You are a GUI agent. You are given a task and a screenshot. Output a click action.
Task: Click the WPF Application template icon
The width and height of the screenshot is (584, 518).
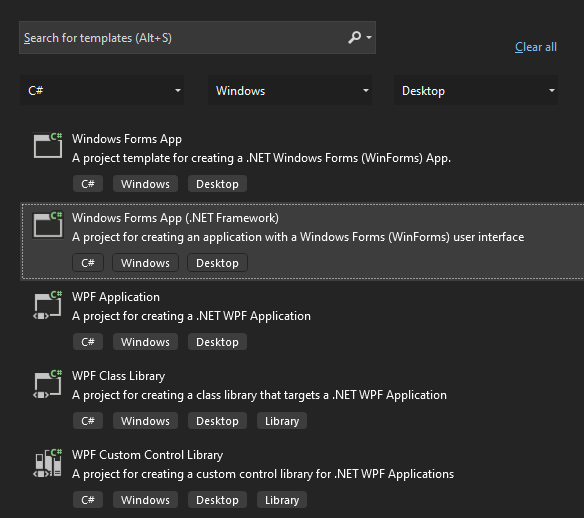point(48,305)
